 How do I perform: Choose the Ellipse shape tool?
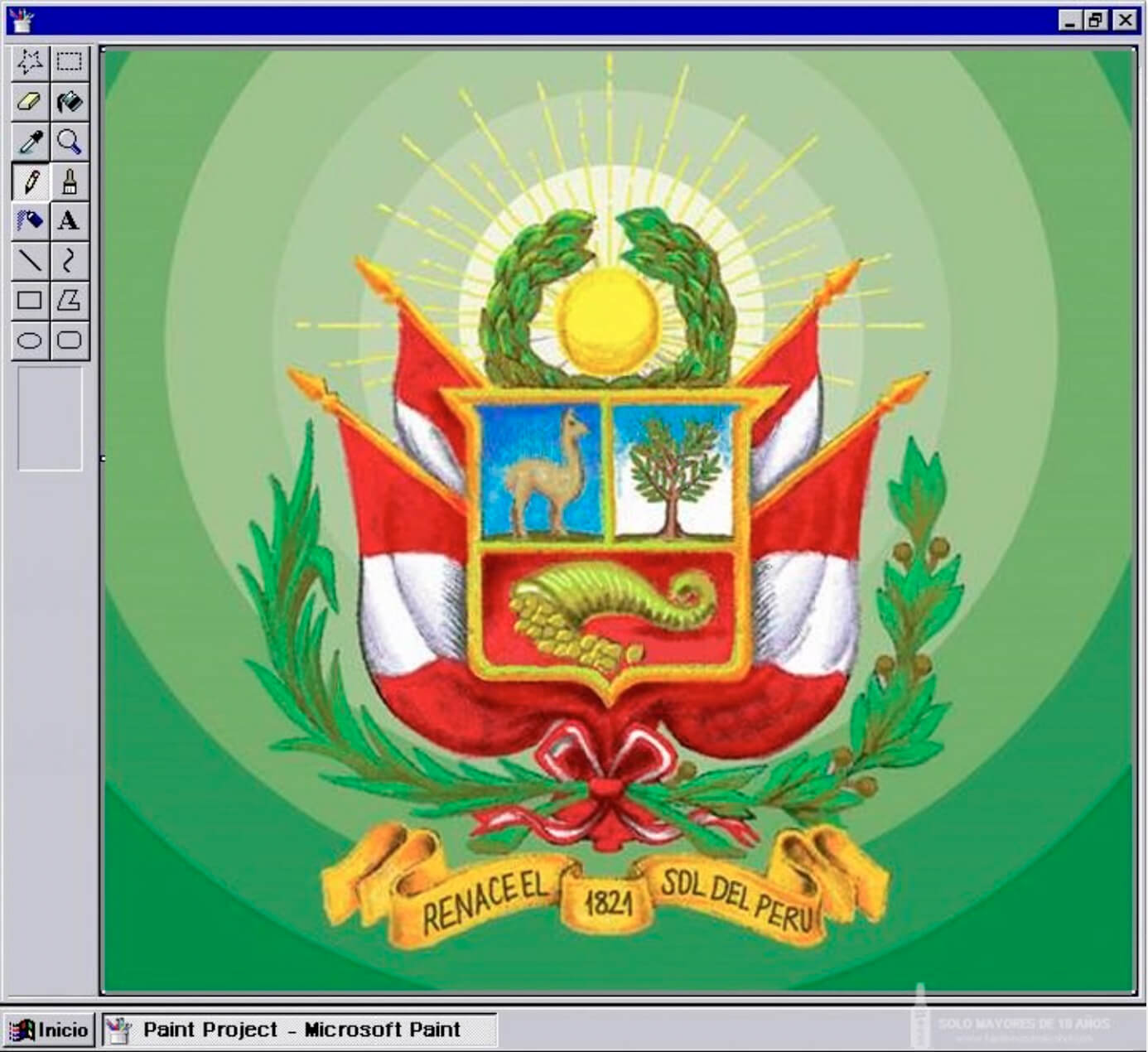pyautogui.click(x=30, y=340)
